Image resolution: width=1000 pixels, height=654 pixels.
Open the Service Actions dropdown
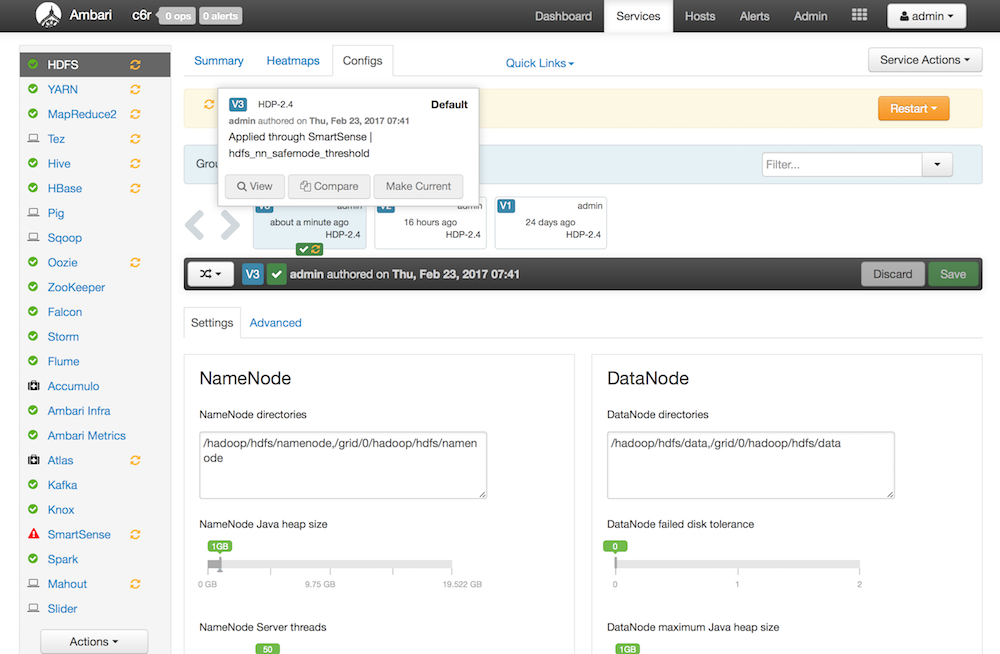click(925, 60)
